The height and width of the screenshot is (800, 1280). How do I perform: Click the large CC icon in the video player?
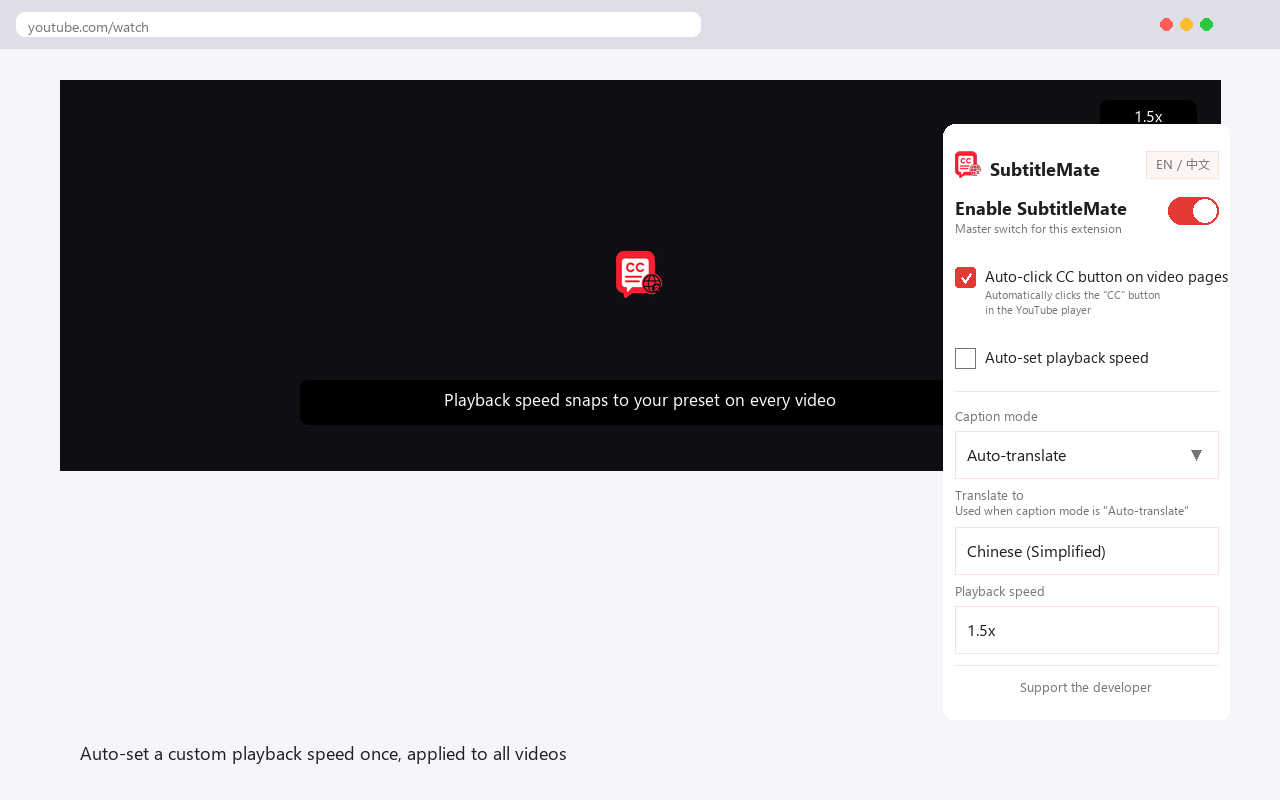click(x=639, y=274)
